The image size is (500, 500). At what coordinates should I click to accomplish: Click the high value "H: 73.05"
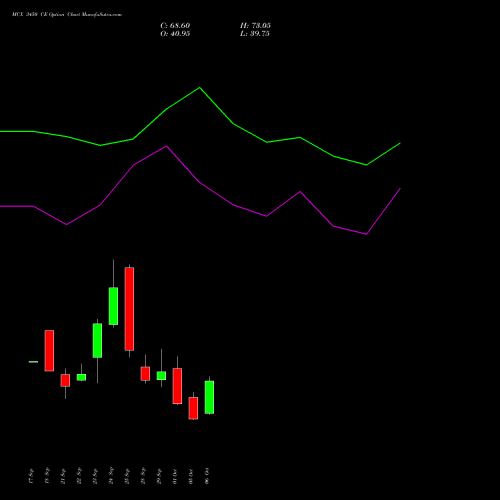click(x=255, y=26)
